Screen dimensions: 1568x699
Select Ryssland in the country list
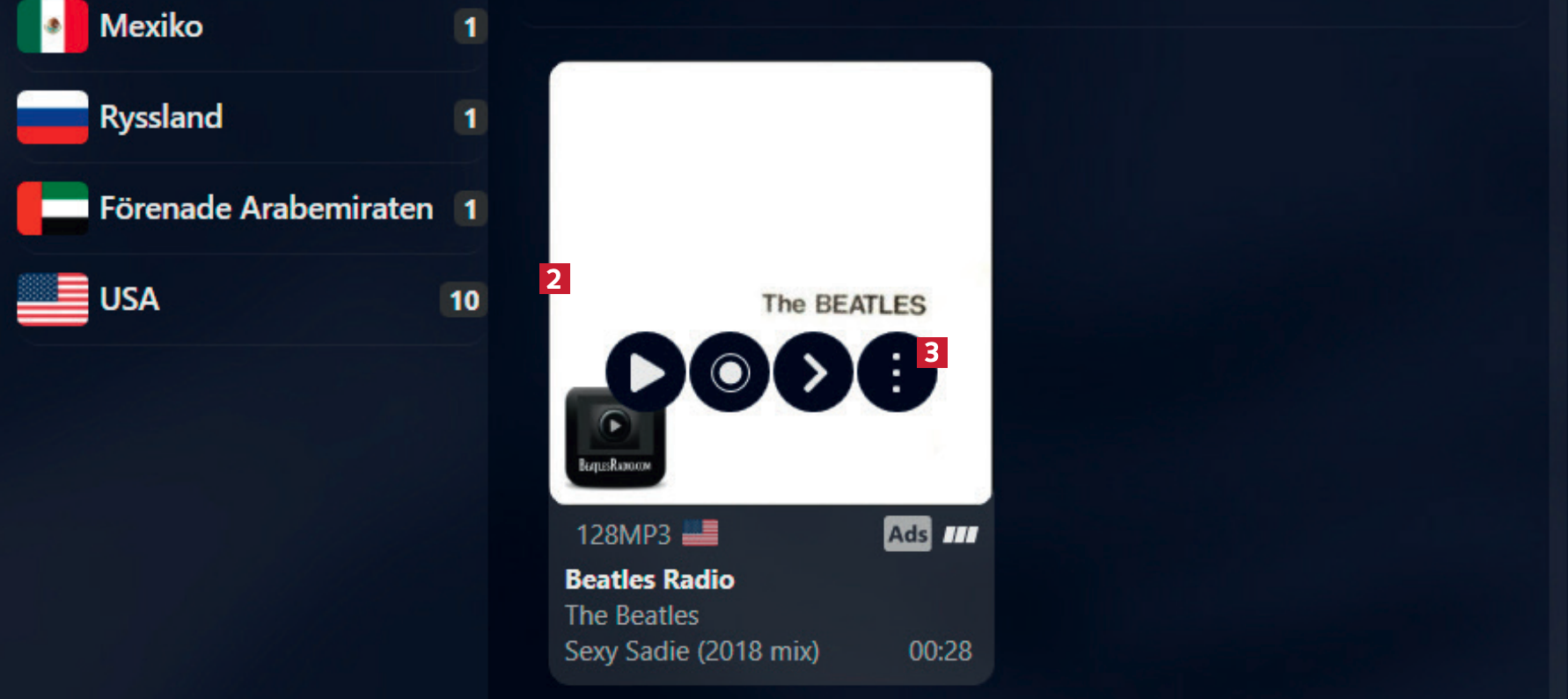pyautogui.click(x=251, y=117)
